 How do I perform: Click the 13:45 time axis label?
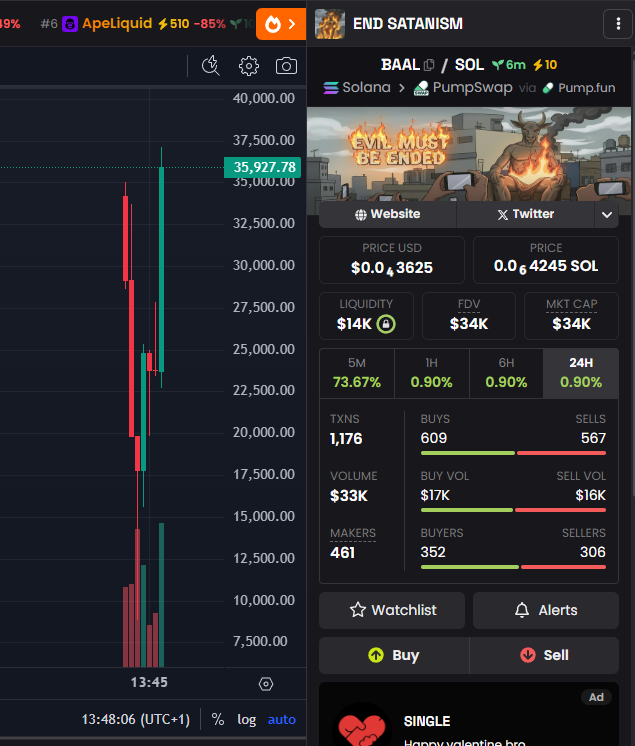149,682
